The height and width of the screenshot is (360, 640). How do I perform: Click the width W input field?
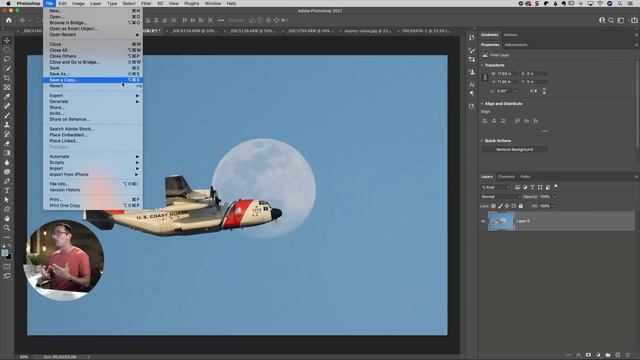click(507, 74)
